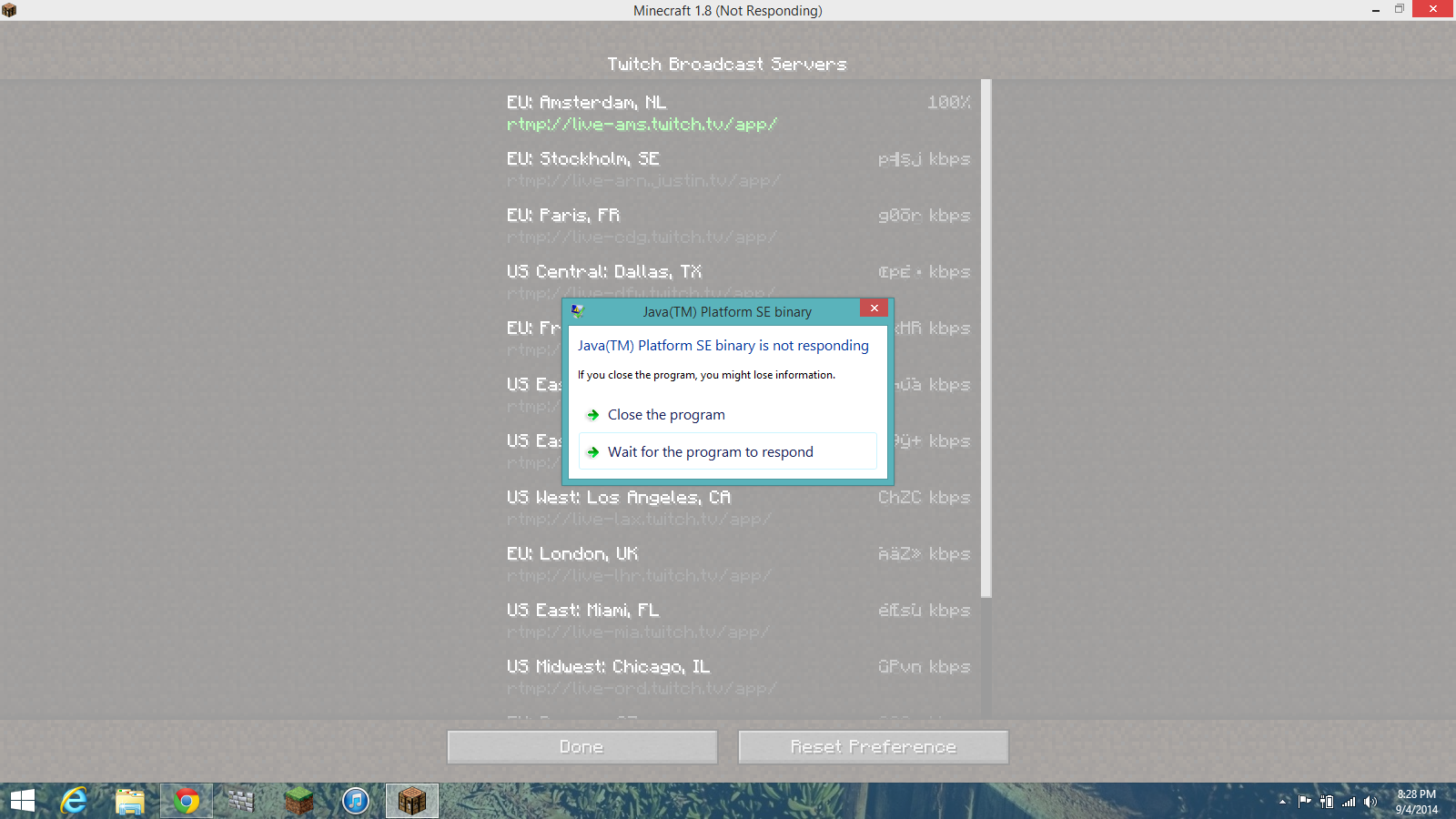Check the battery power tray icon
The height and width of the screenshot is (819, 1456).
pos(1327,802)
